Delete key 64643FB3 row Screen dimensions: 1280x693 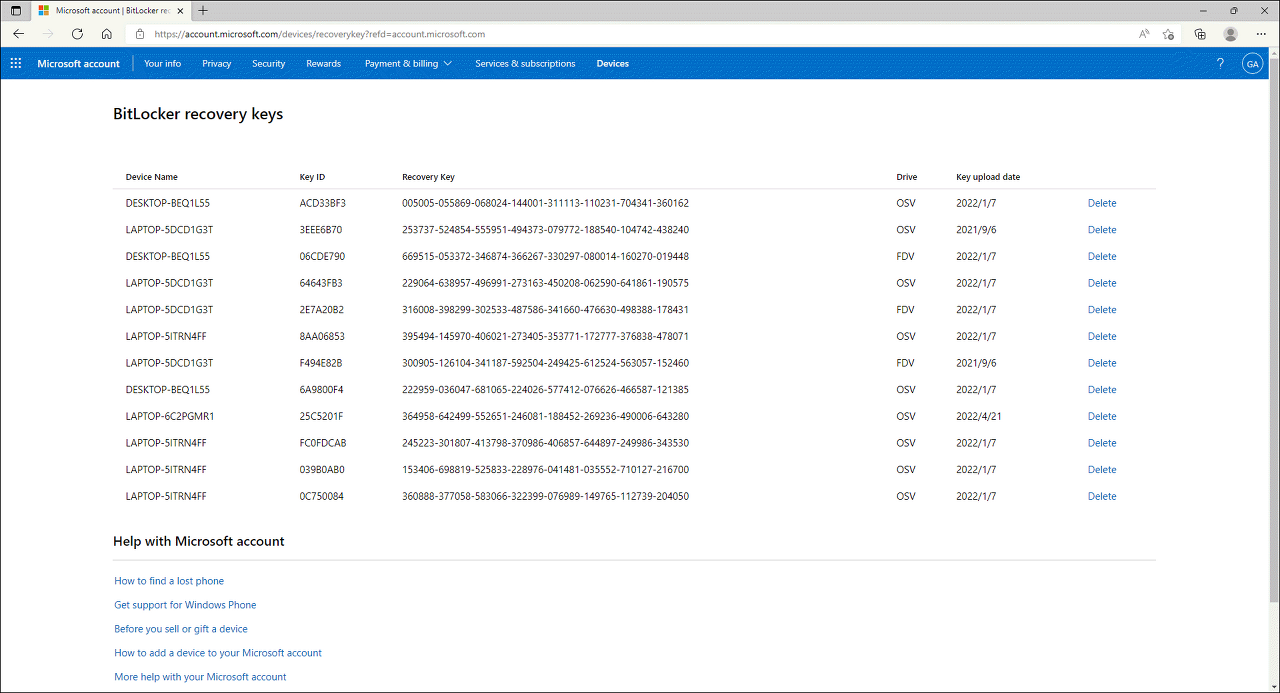1102,283
